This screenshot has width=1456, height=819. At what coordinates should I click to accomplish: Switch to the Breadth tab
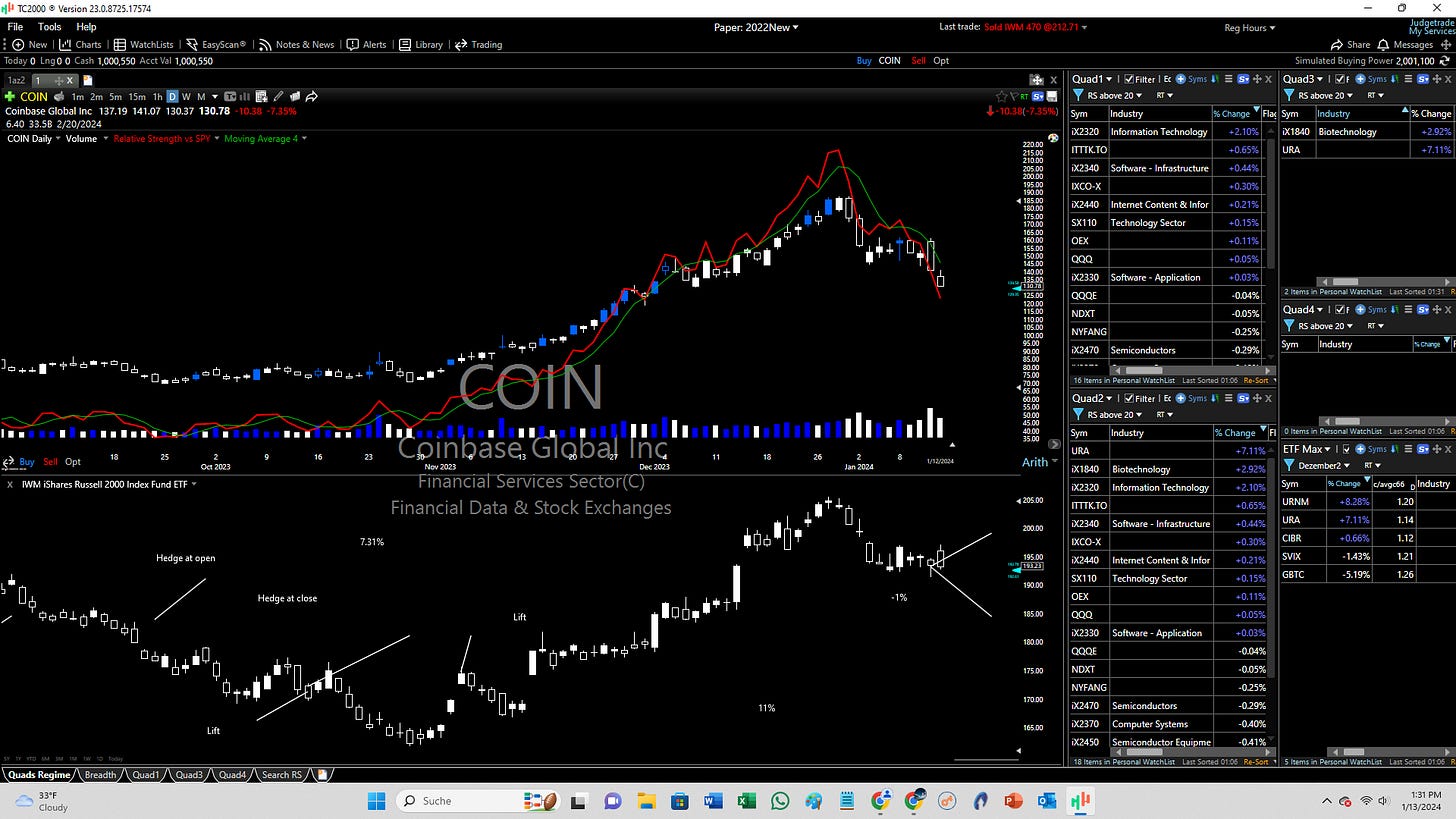coord(100,774)
